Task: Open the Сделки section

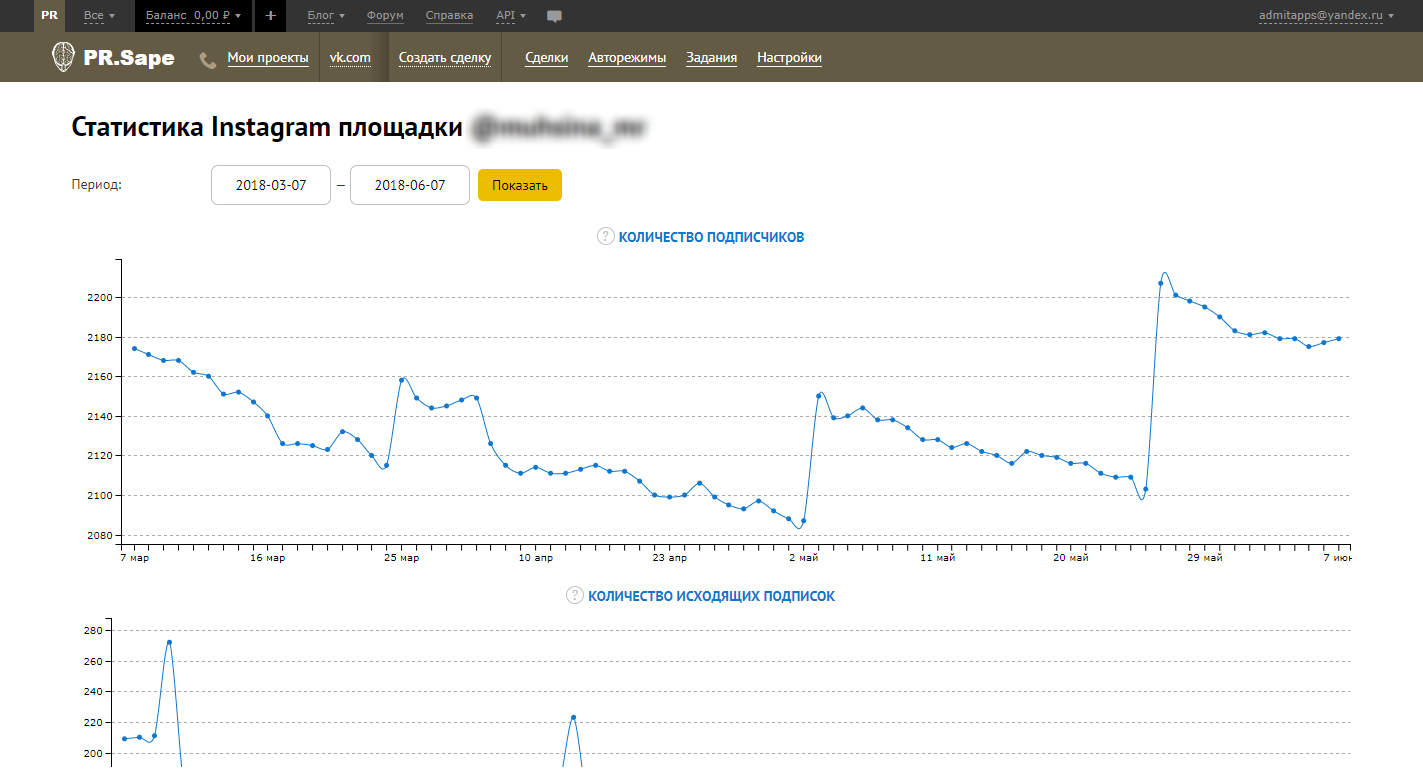Action: coord(547,58)
